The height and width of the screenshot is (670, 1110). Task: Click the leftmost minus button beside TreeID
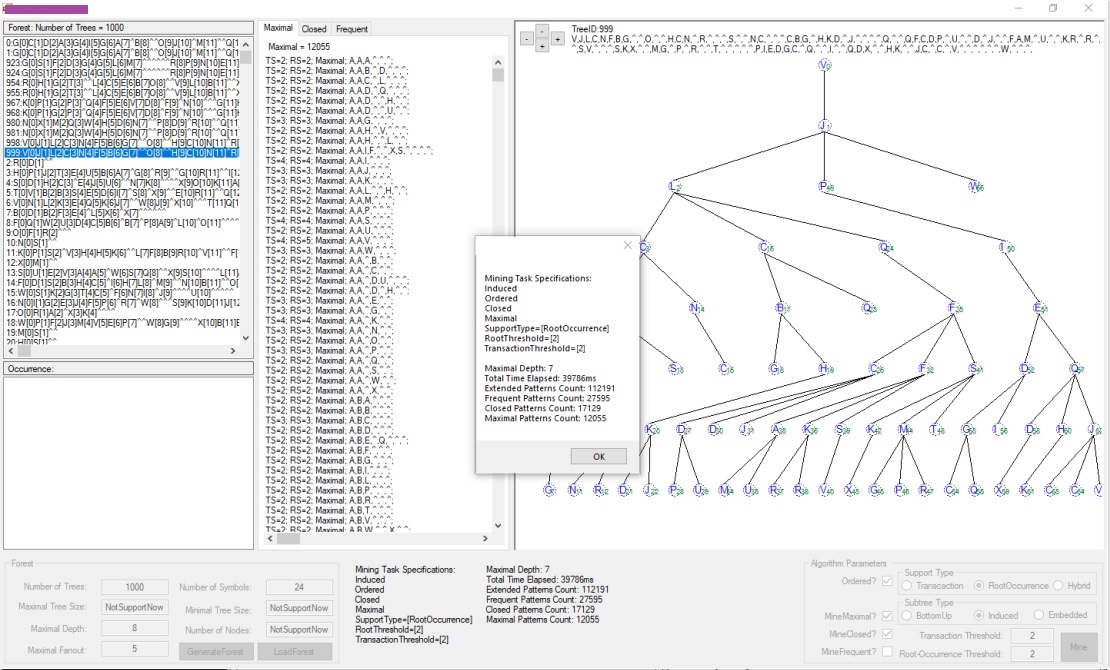527,39
